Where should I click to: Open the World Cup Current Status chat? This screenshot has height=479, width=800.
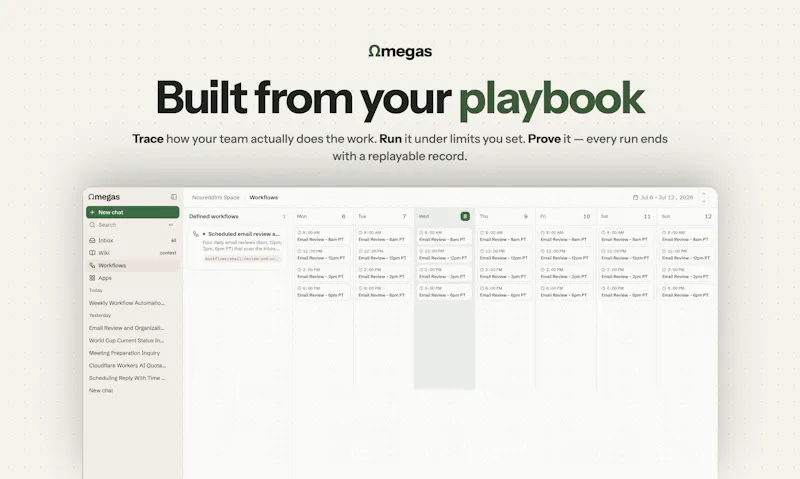(127, 340)
